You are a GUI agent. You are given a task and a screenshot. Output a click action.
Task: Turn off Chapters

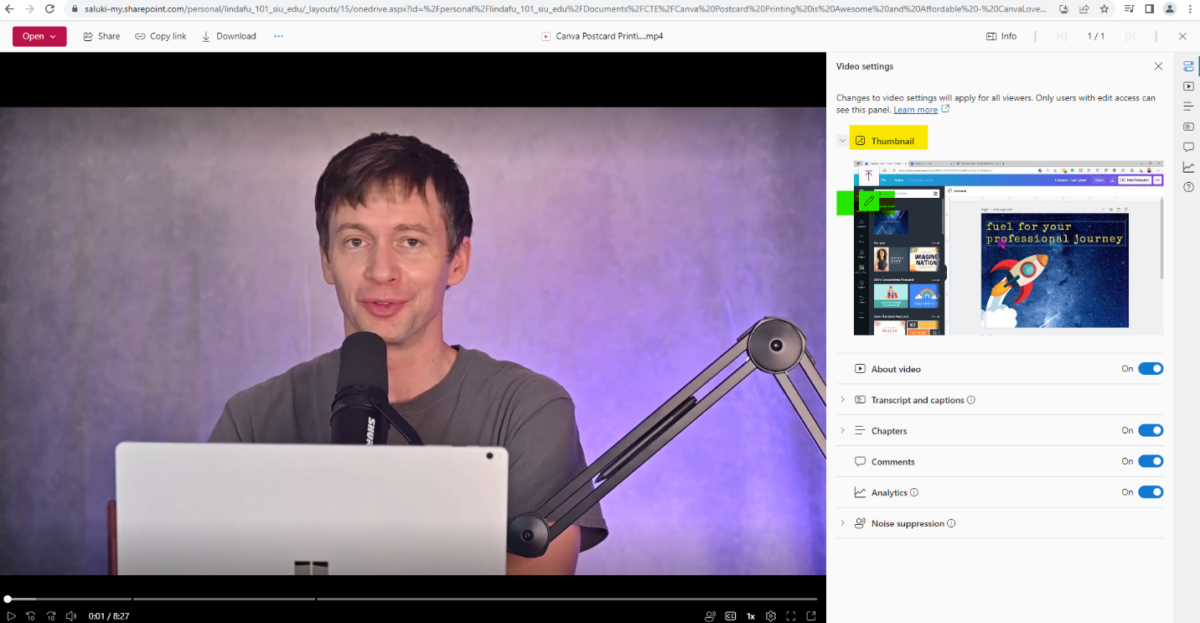[1151, 430]
